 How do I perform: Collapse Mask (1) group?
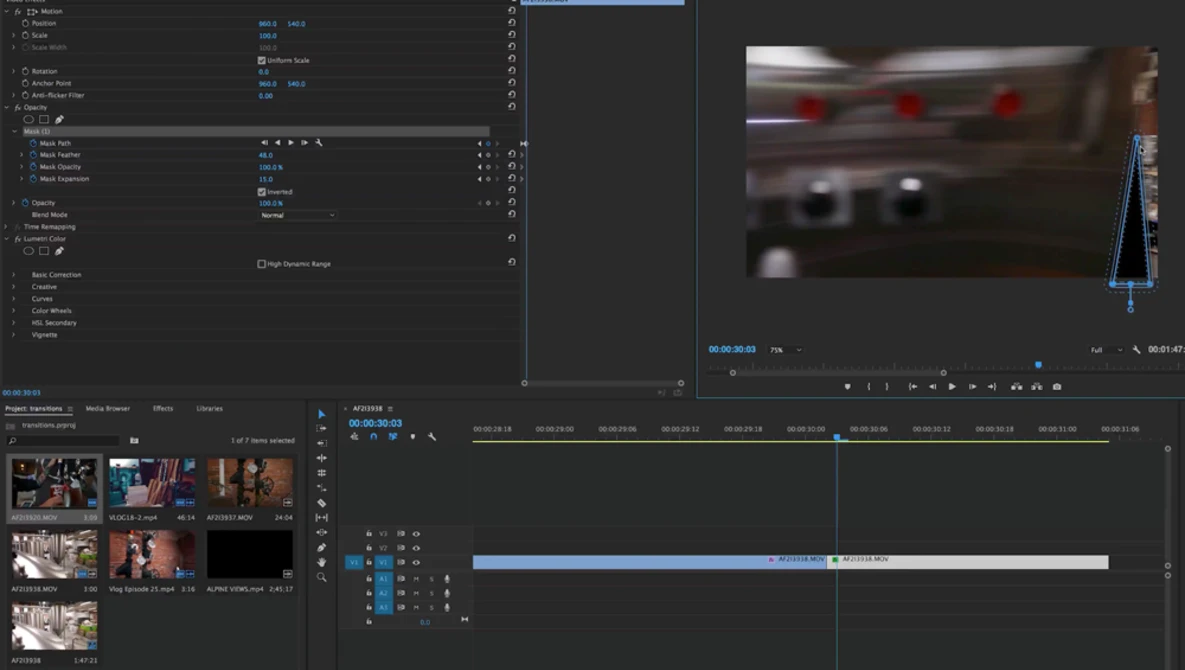click(x=14, y=131)
